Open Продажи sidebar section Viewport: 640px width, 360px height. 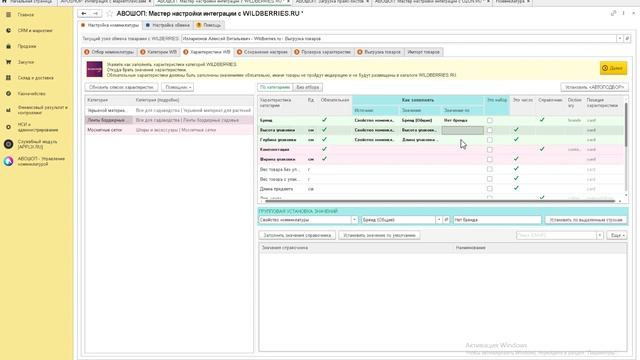27,47
